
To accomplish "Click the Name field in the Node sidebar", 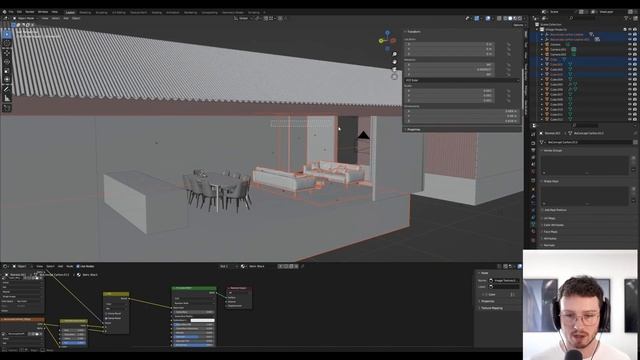I will [505, 280].
